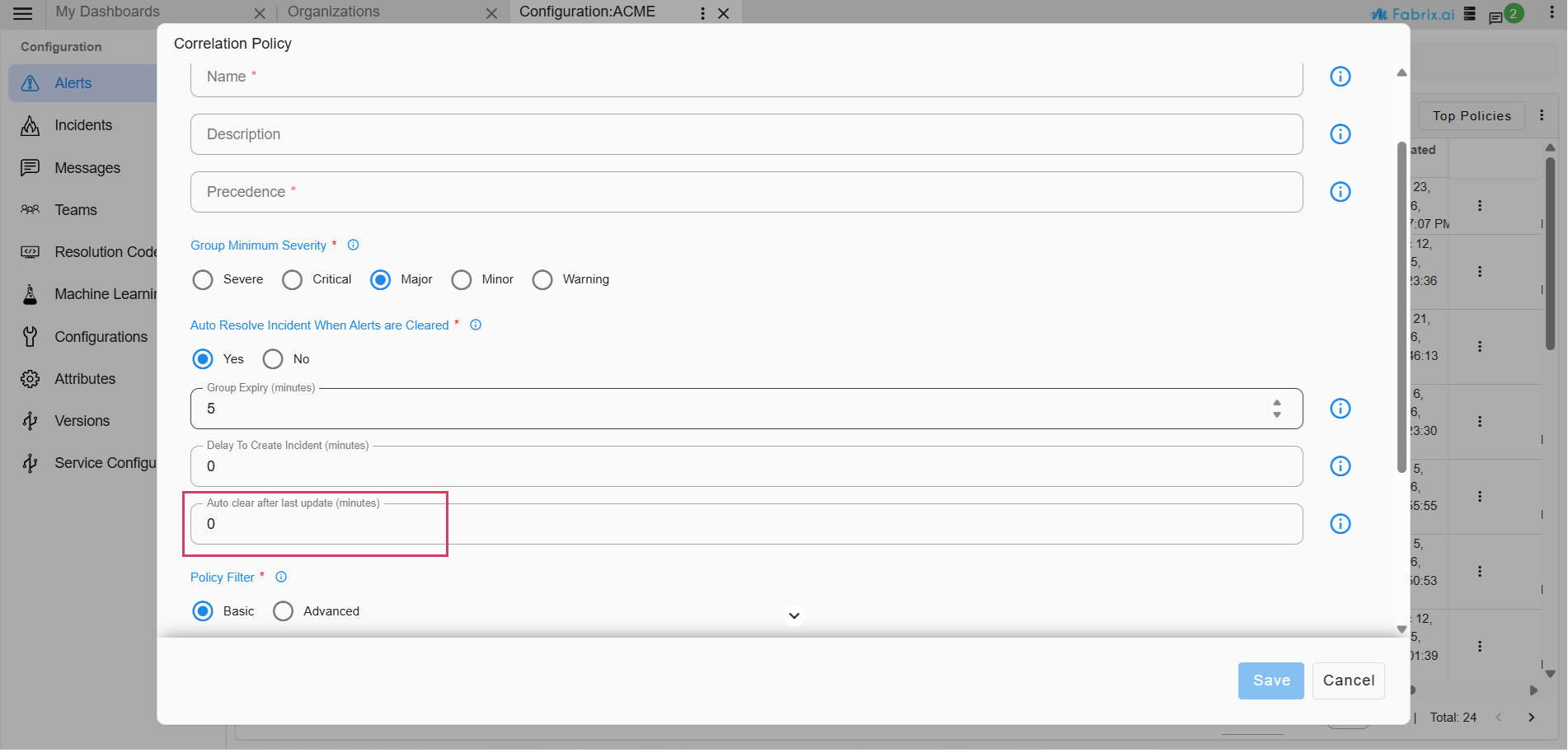
Task: Click info icon next to Policy Filter label
Action: (x=281, y=578)
